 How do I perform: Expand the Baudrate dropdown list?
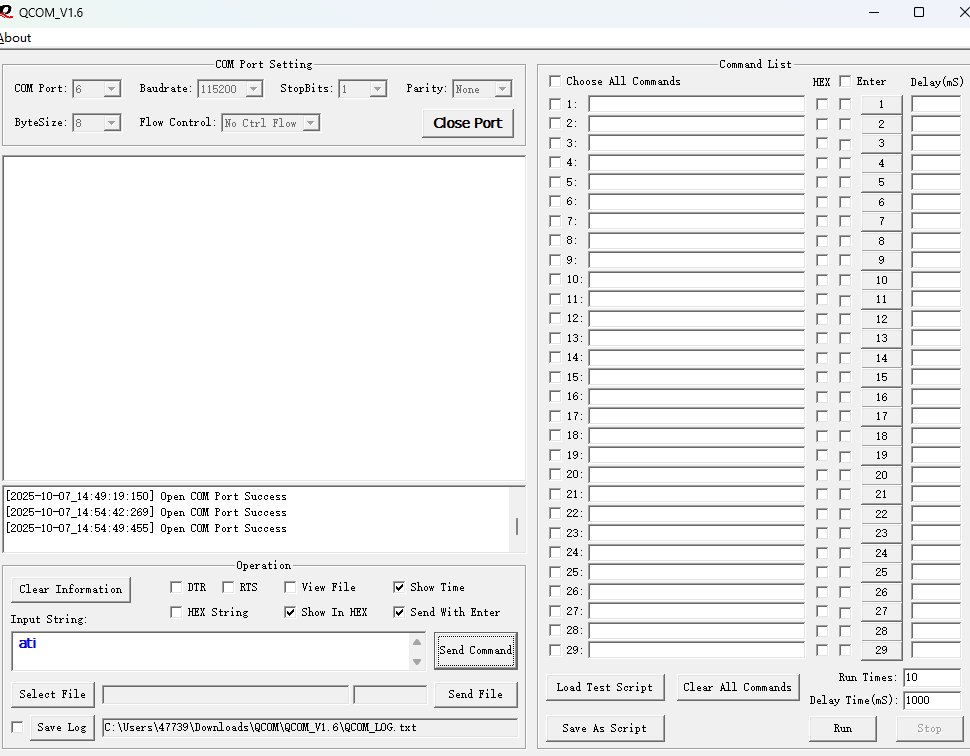pos(253,89)
